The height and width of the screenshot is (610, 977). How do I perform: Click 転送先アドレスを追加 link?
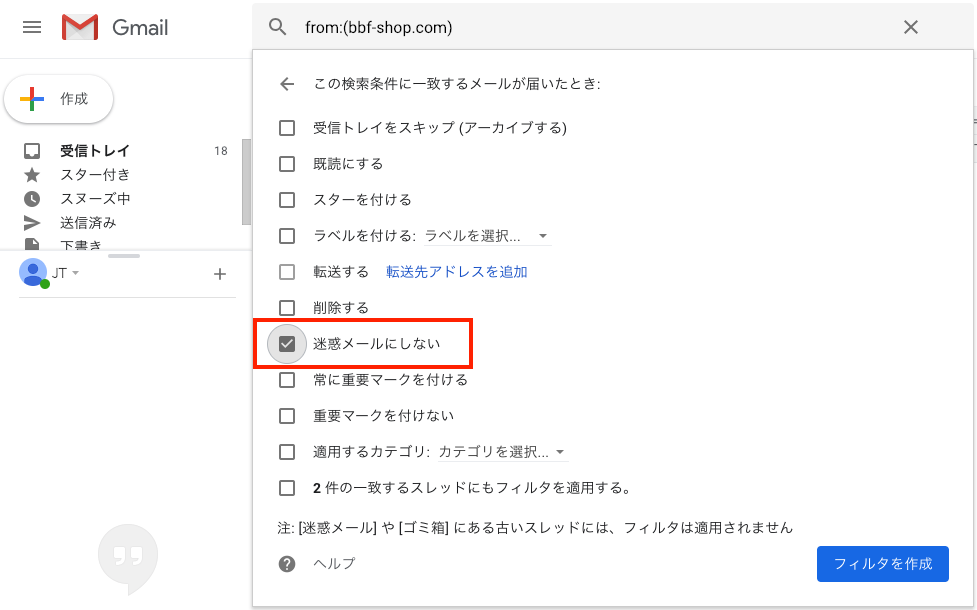pyautogui.click(x=457, y=272)
